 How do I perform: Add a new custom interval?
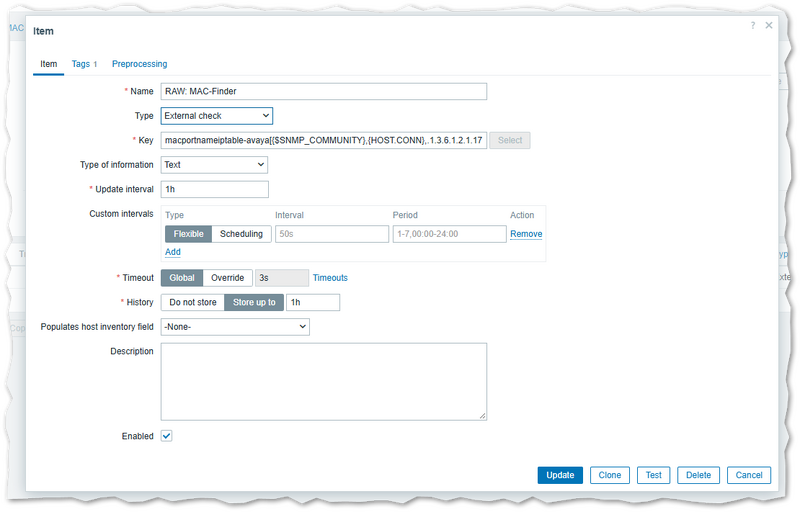point(172,252)
